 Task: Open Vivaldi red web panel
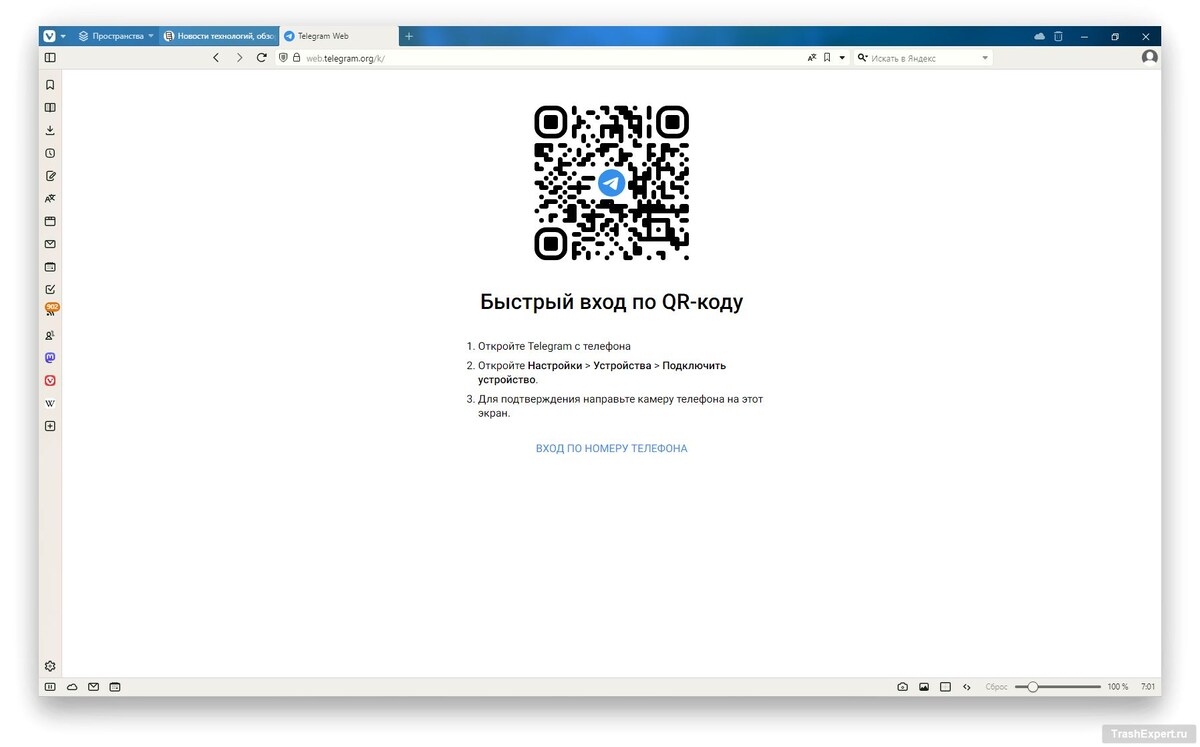click(50, 380)
